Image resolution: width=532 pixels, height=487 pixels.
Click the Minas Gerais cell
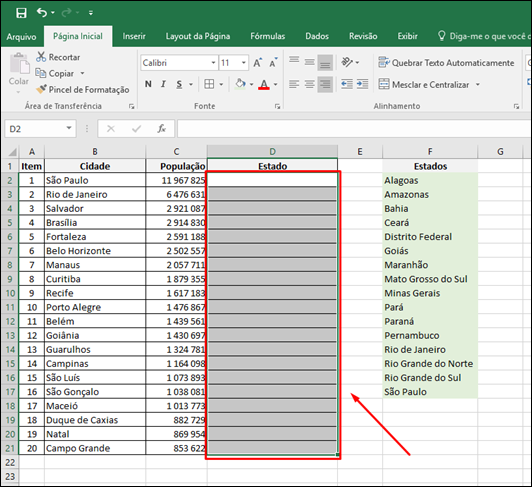click(430, 293)
